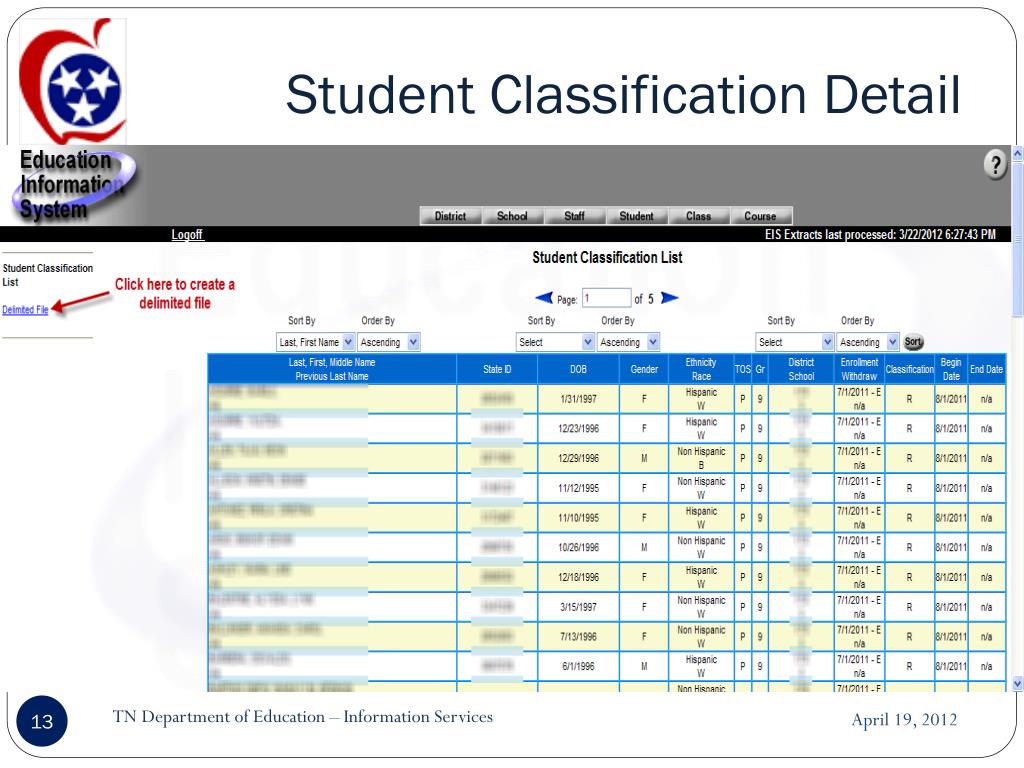Open the right Sort By Select dropdown

(795, 342)
